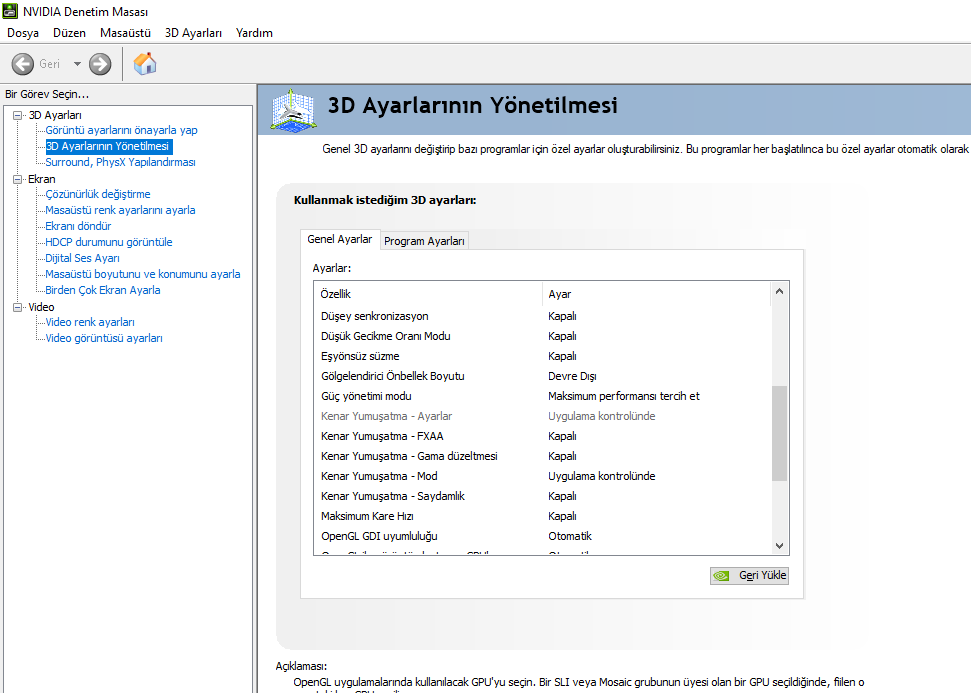Select the OpenGL GDI uyumluluğu row
This screenshot has height=693, width=971.
(x=542, y=536)
